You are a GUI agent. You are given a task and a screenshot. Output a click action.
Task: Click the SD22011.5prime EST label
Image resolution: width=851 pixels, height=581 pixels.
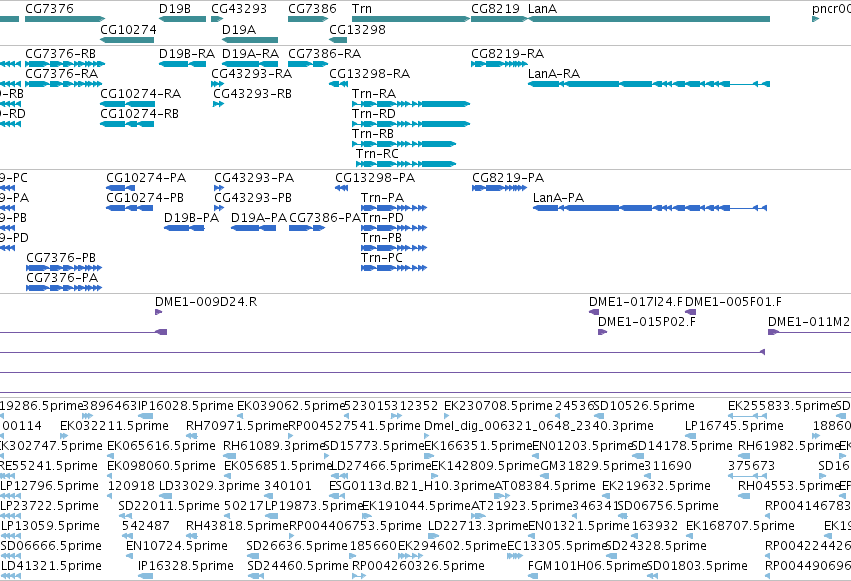pos(169,507)
